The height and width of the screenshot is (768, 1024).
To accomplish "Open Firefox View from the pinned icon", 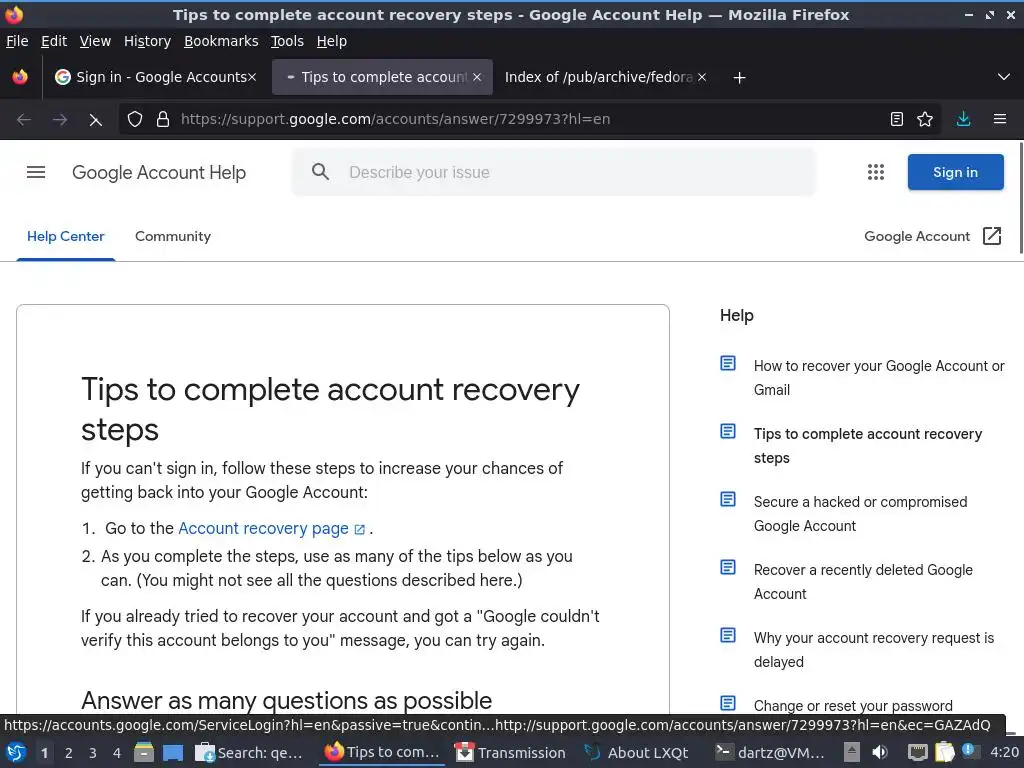I will coord(20,77).
